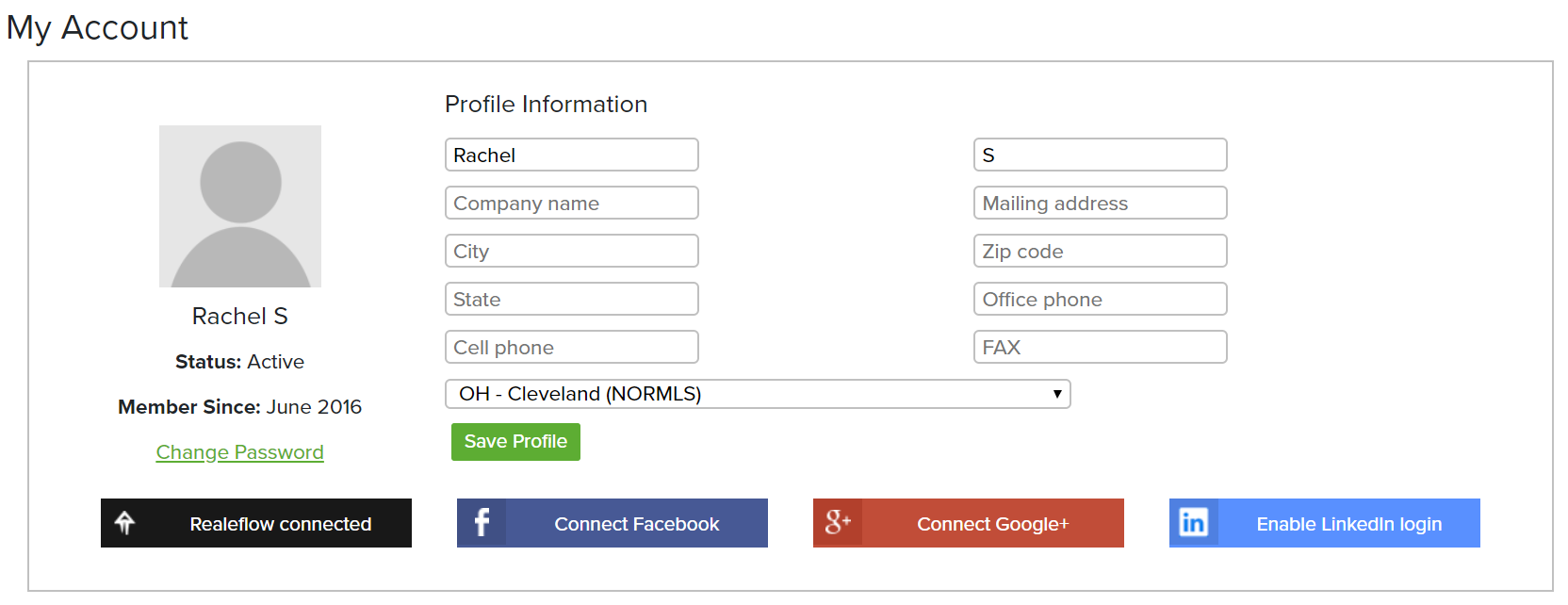Open the Change Password link
The image size is (1568, 605).
click(240, 452)
